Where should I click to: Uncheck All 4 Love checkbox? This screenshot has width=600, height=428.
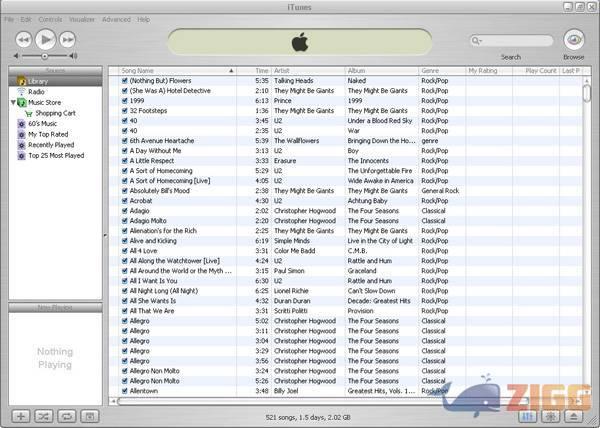point(124,251)
